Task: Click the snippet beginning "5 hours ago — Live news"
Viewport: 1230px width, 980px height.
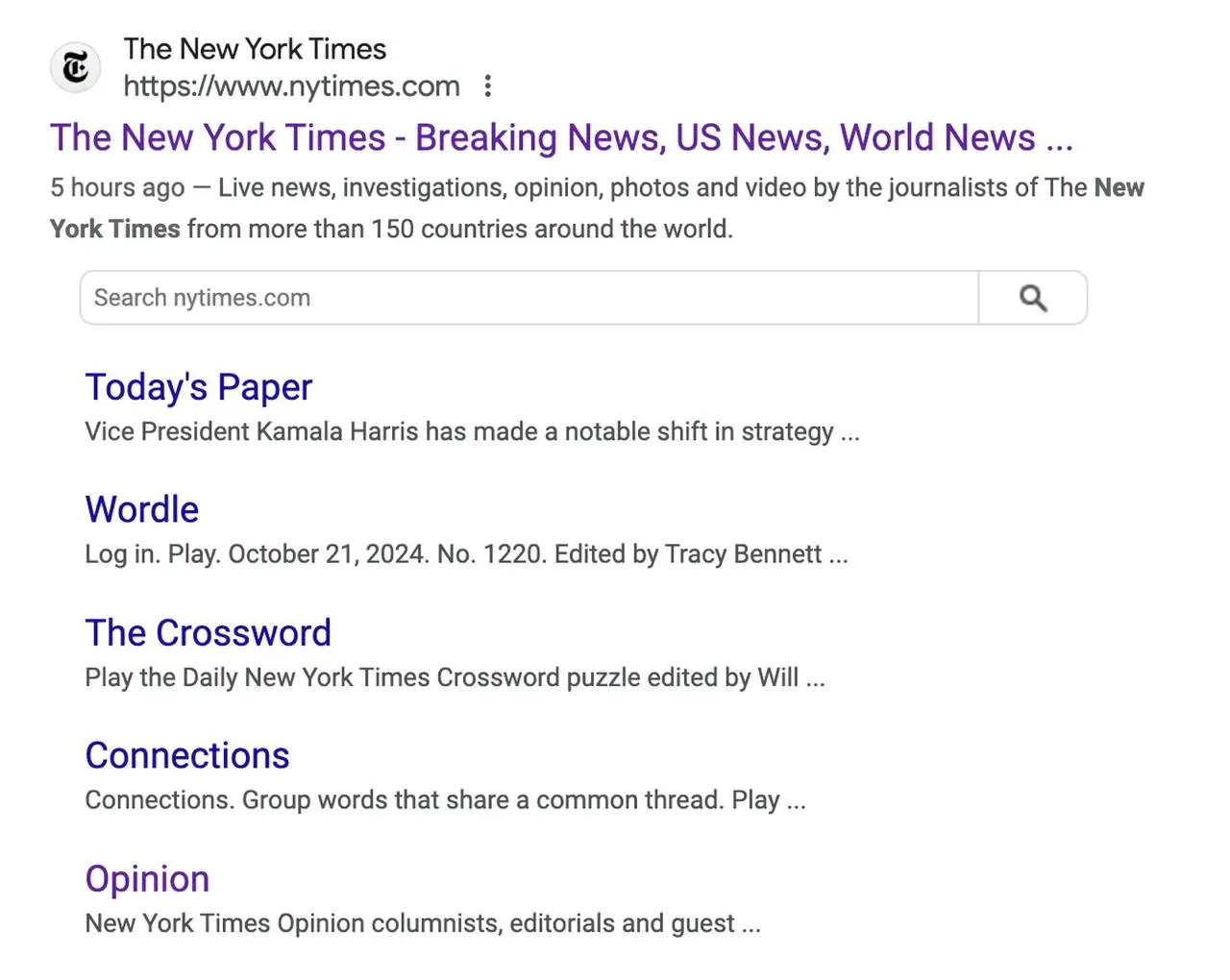Action: [x=597, y=208]
